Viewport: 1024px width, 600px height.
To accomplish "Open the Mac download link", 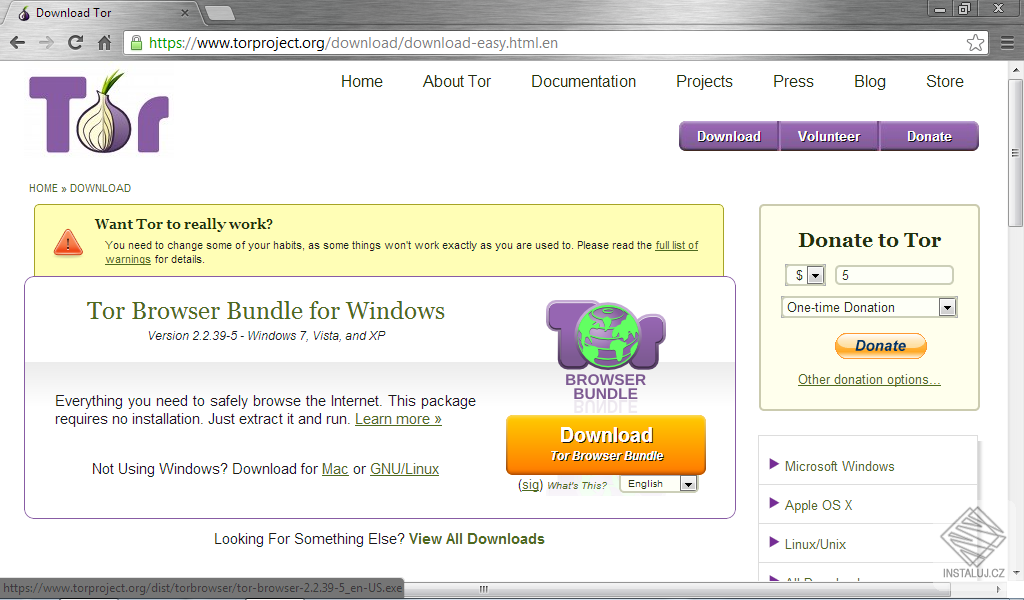I will point(335,469).
